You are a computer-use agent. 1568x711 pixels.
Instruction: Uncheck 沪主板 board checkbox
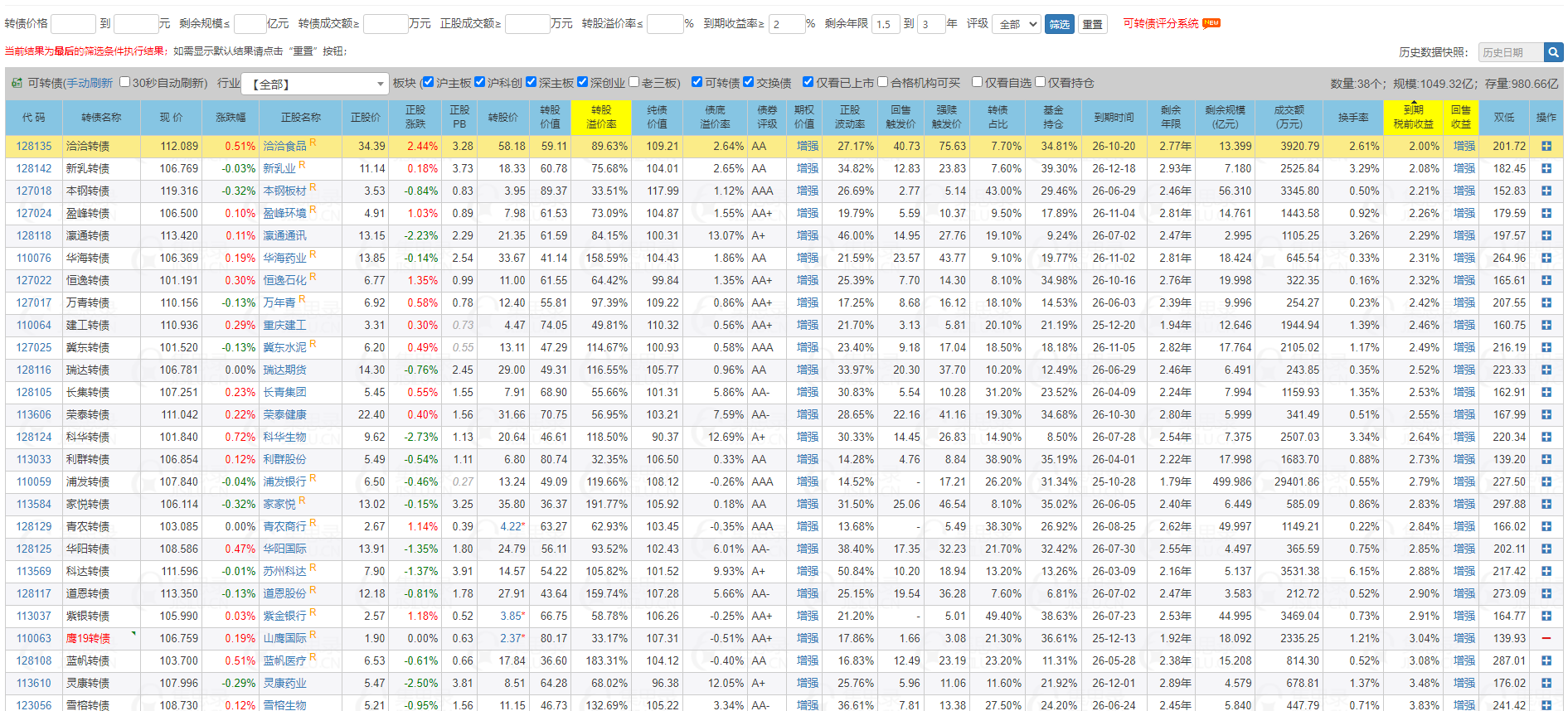(x=428, y=82)
